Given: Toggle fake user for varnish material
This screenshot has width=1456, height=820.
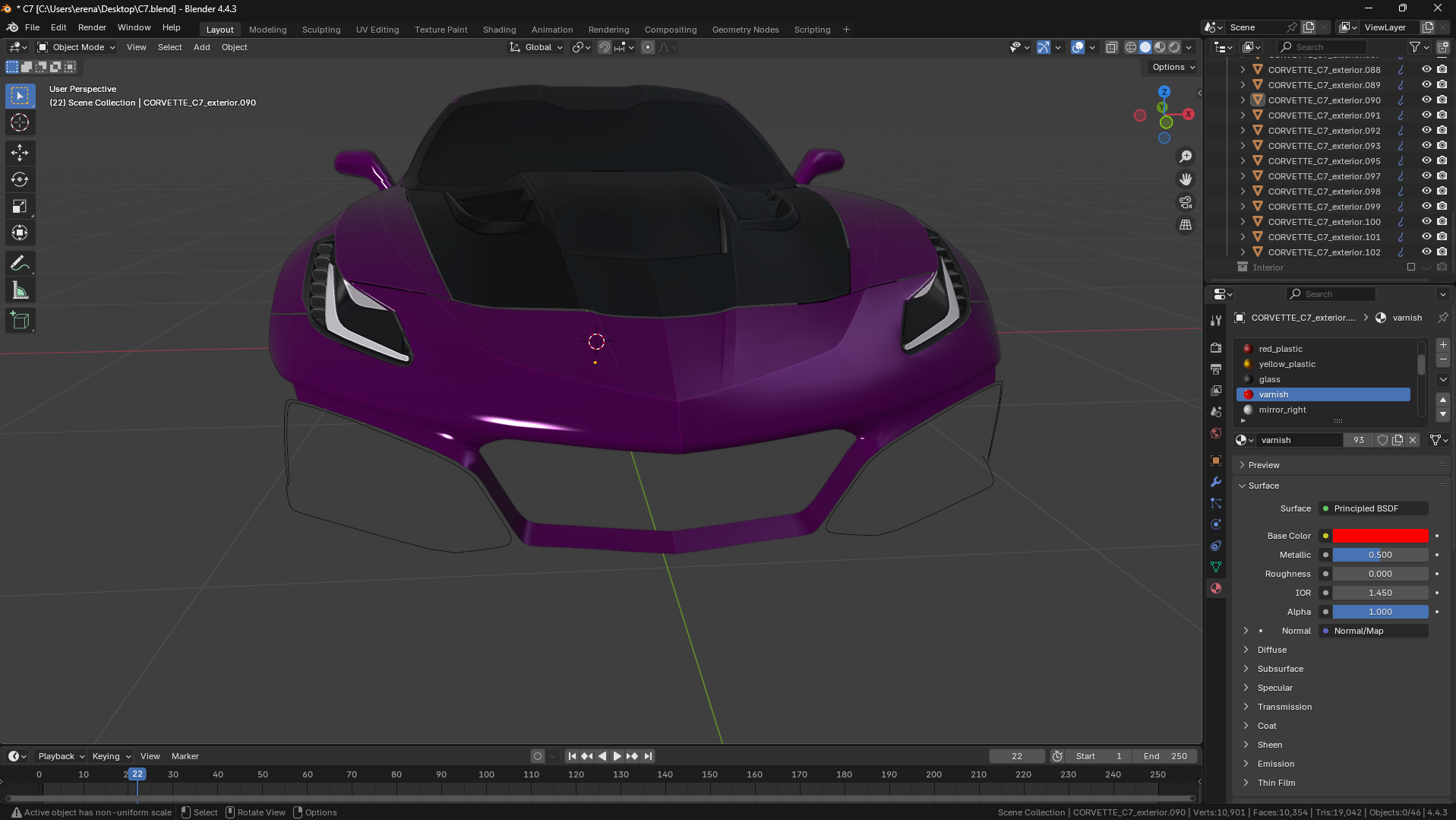Looking at the screenshot, I should [x=1382, y=440].
